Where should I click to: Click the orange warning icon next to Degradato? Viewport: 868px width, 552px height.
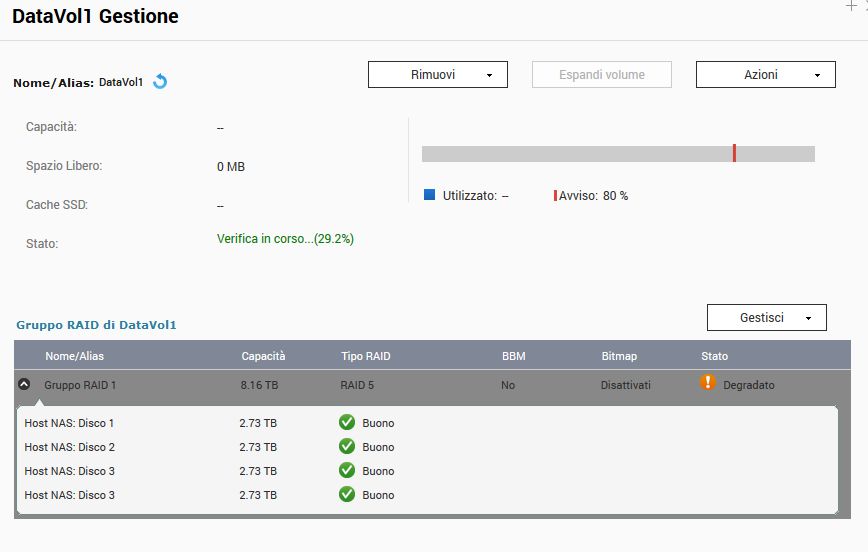pos(708,383)
